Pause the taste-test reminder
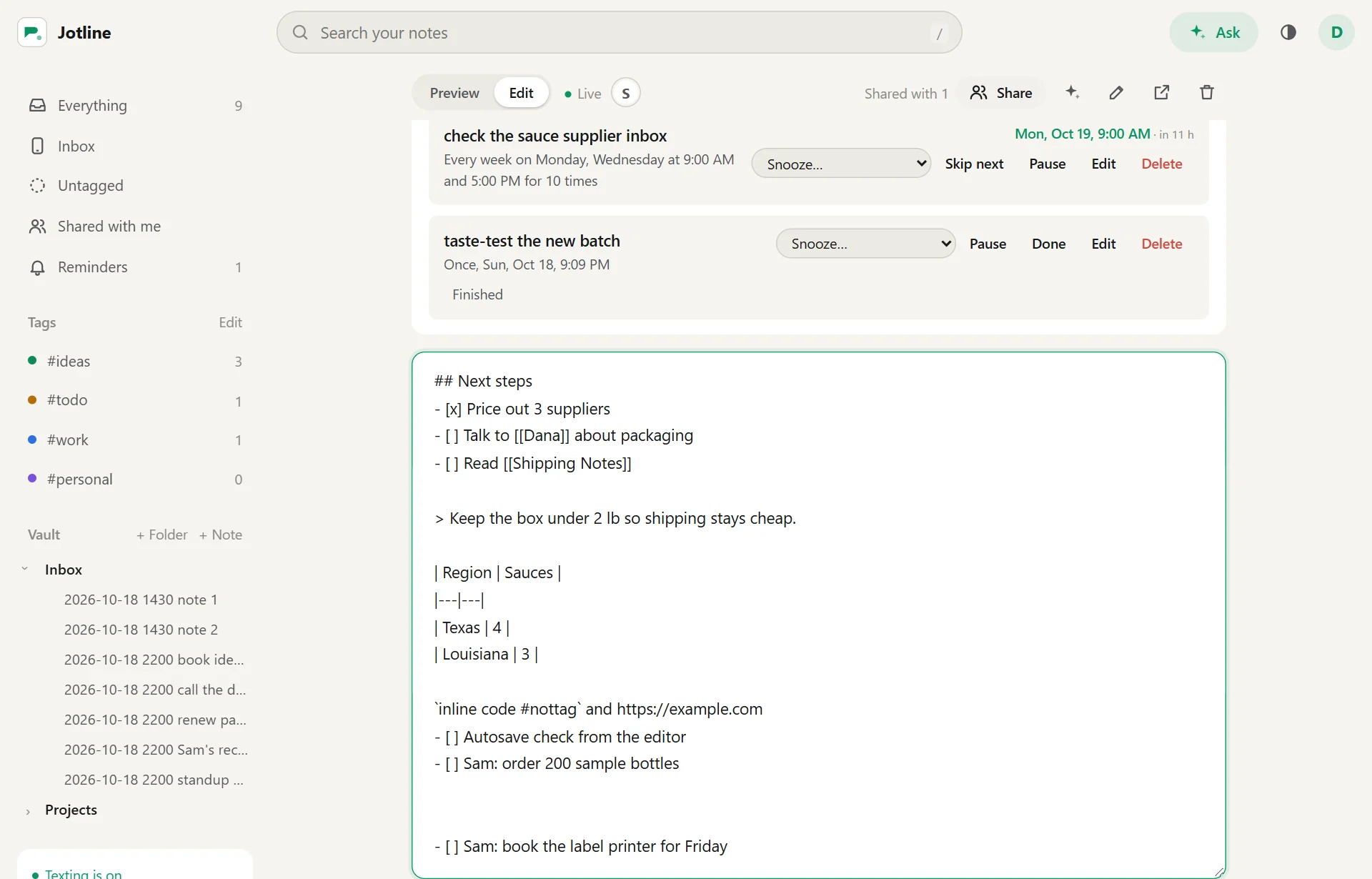This screenshot has width=1372, height=879. click(988, 244)
